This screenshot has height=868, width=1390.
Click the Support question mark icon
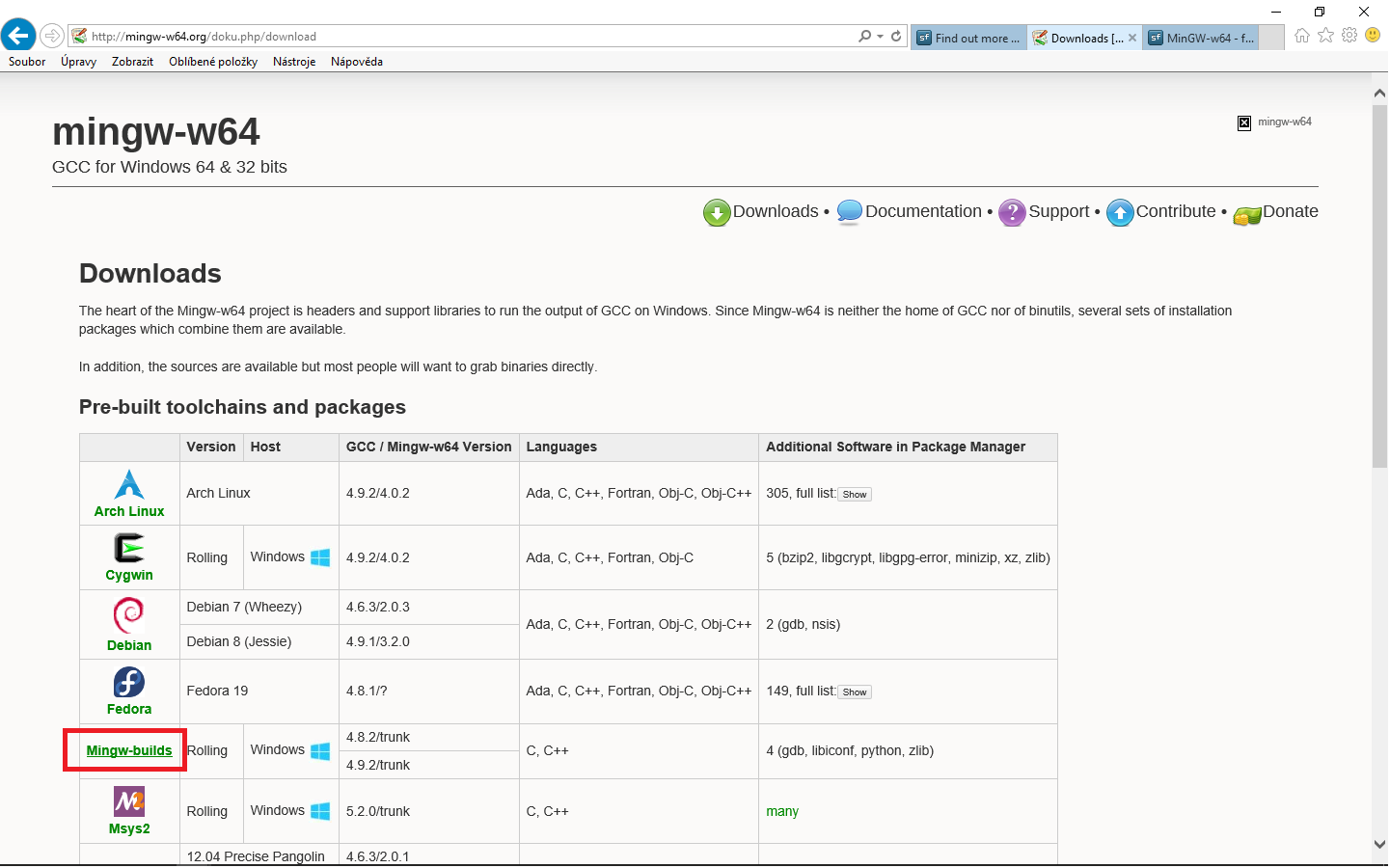(1012, 212)
